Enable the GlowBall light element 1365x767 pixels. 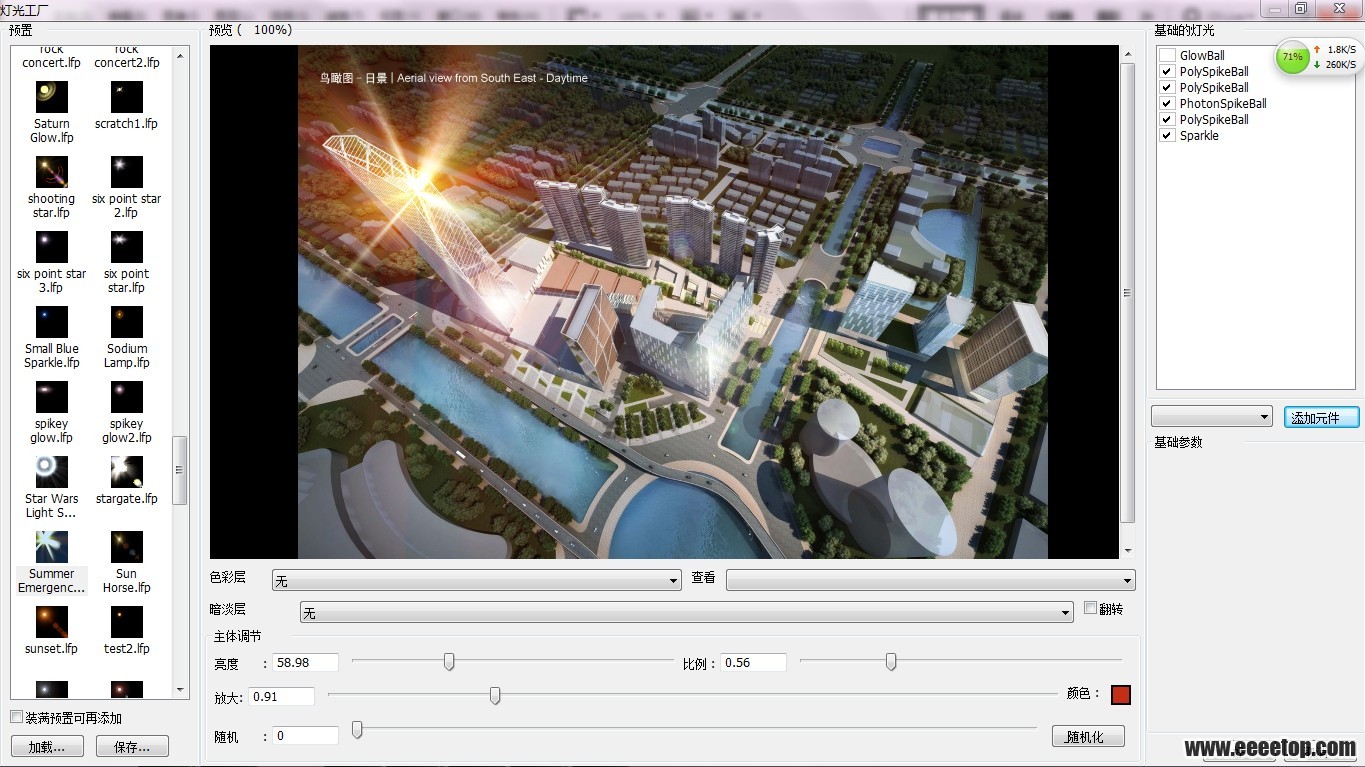[1167, 56]
